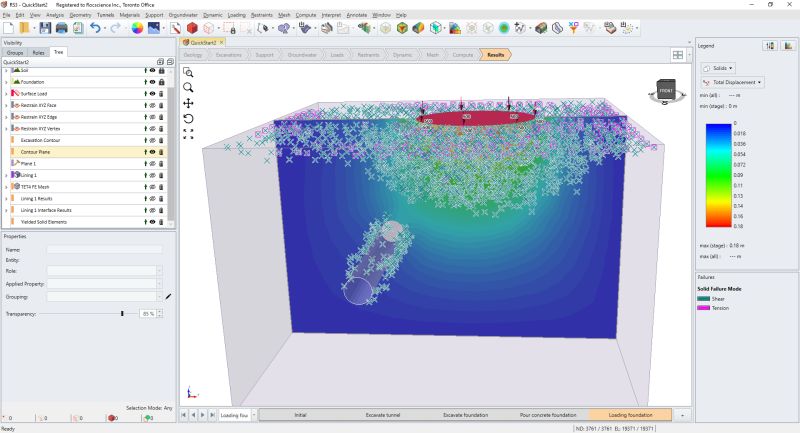Click the collapse all icon in tree header
Viewport: 800px width, 433px height.
point(170,62)
